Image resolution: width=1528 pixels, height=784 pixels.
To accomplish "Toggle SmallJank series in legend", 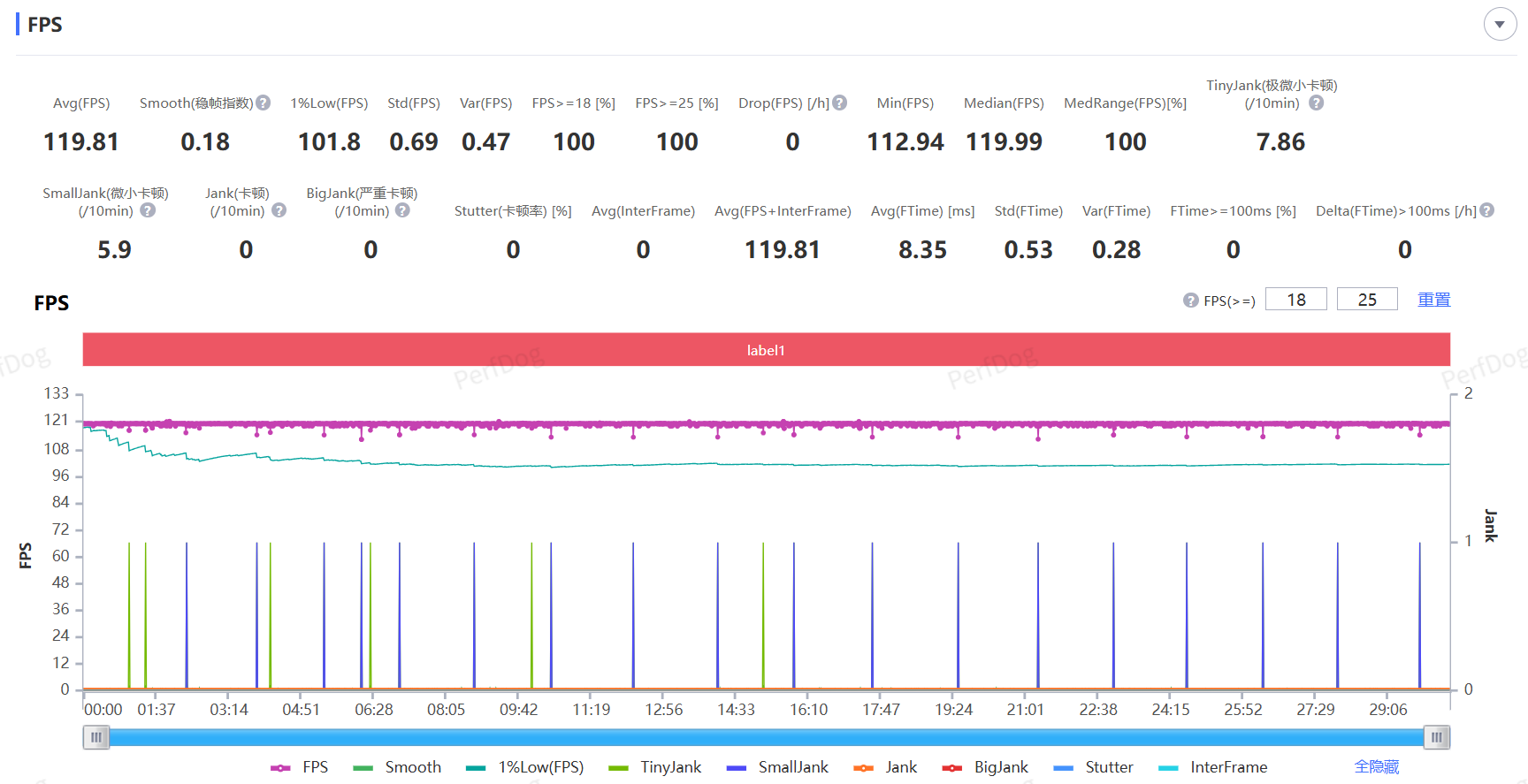I will 778,767.
